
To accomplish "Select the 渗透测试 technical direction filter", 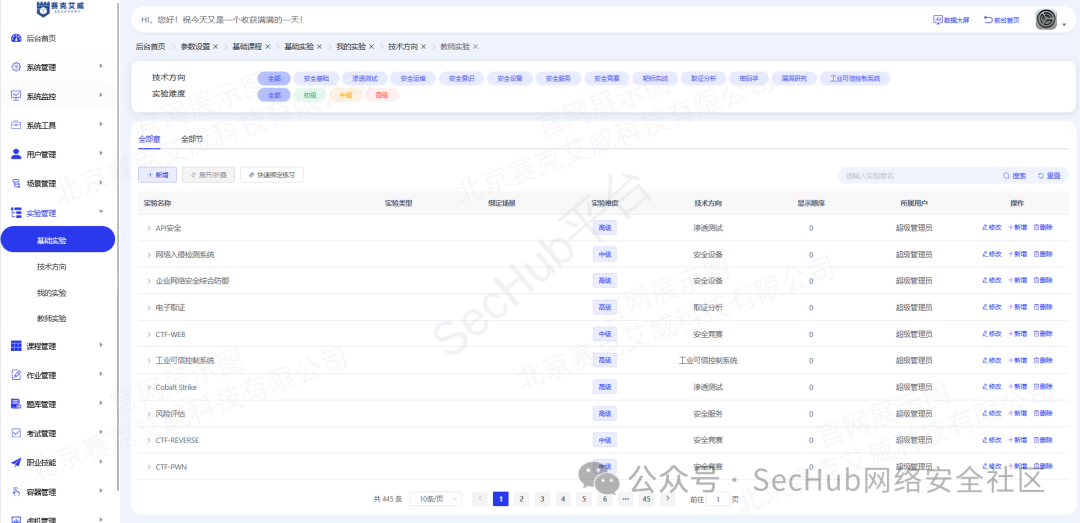I will (364, 79).
